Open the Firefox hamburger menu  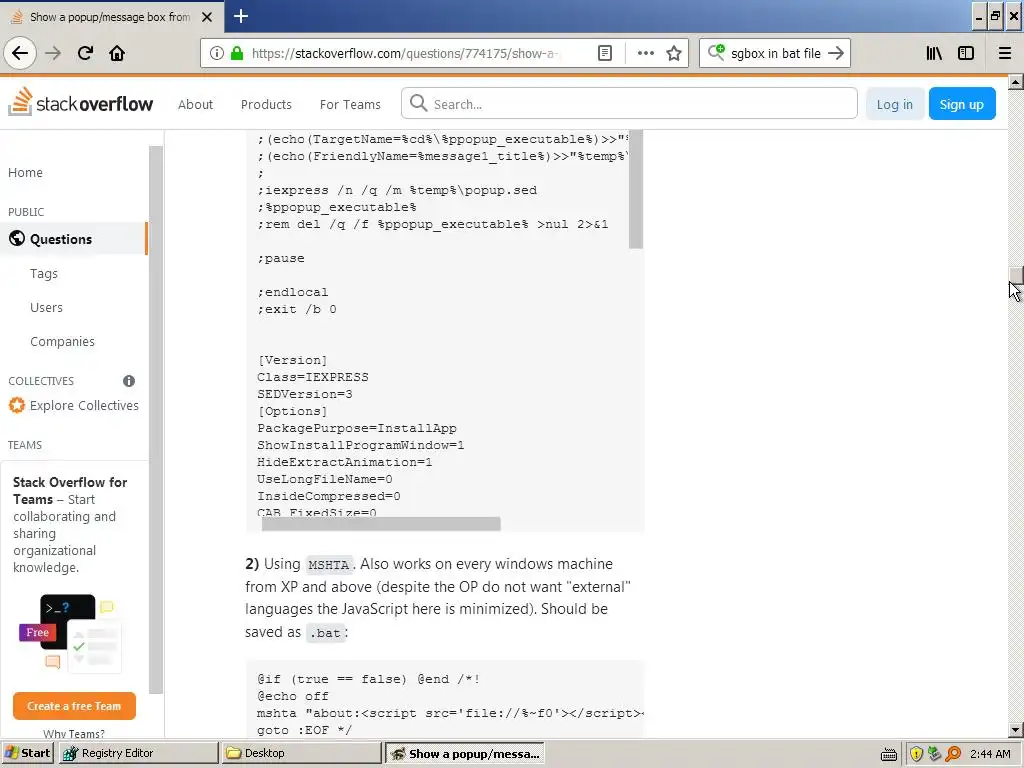pyautogui.click(x=1004, y=53)
